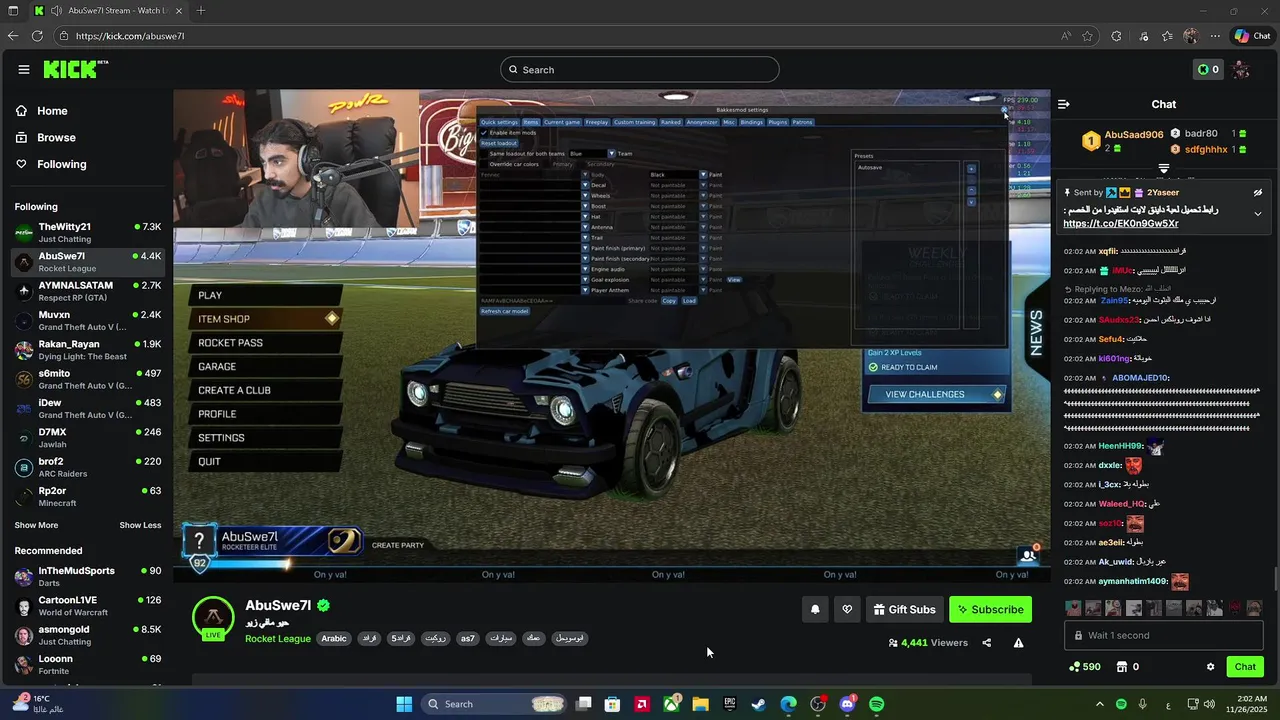The image size is (1280, 720).
Task: Open Steam from taskbar
Action: tap(758, 704)
